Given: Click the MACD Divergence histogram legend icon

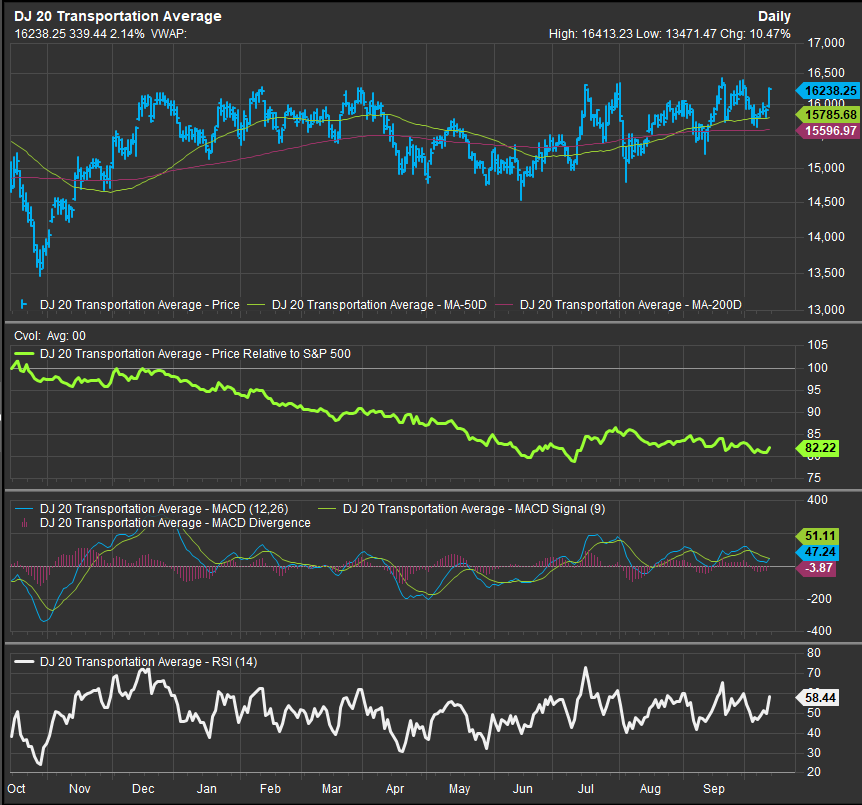Looking at the screenshot, I should [24, 523].
